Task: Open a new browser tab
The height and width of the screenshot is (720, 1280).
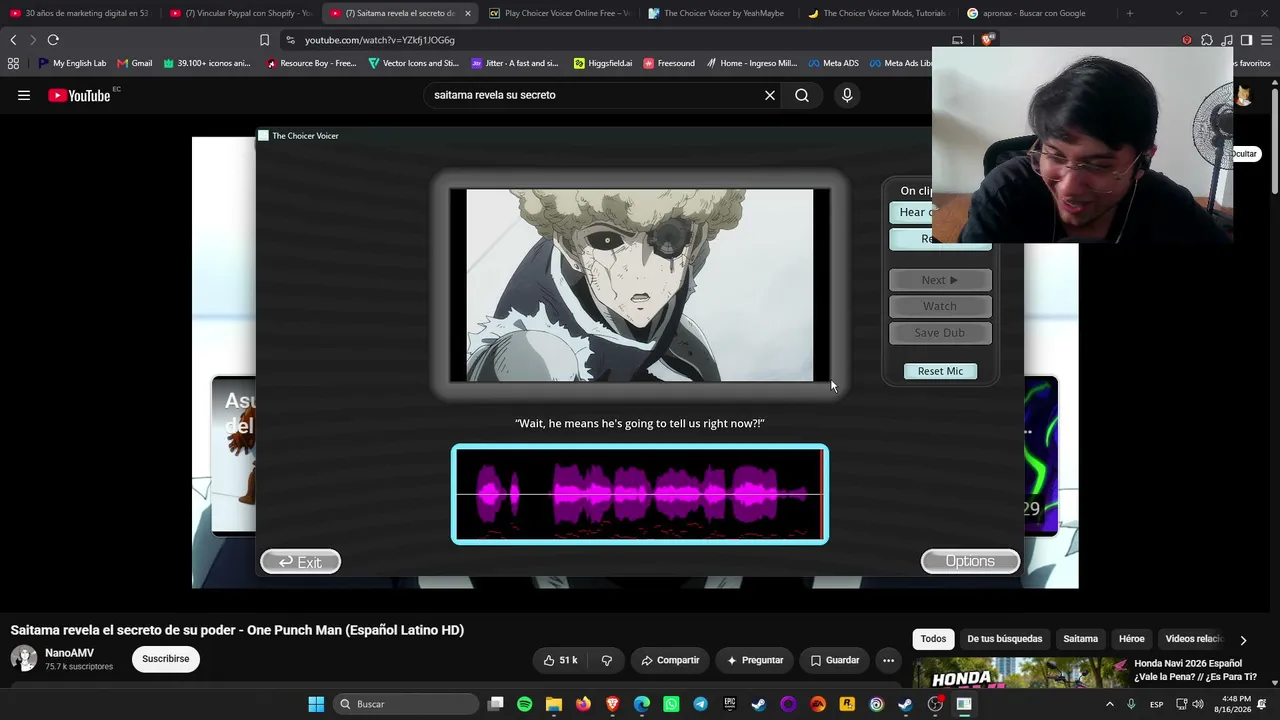Action: click(1130, 13)
